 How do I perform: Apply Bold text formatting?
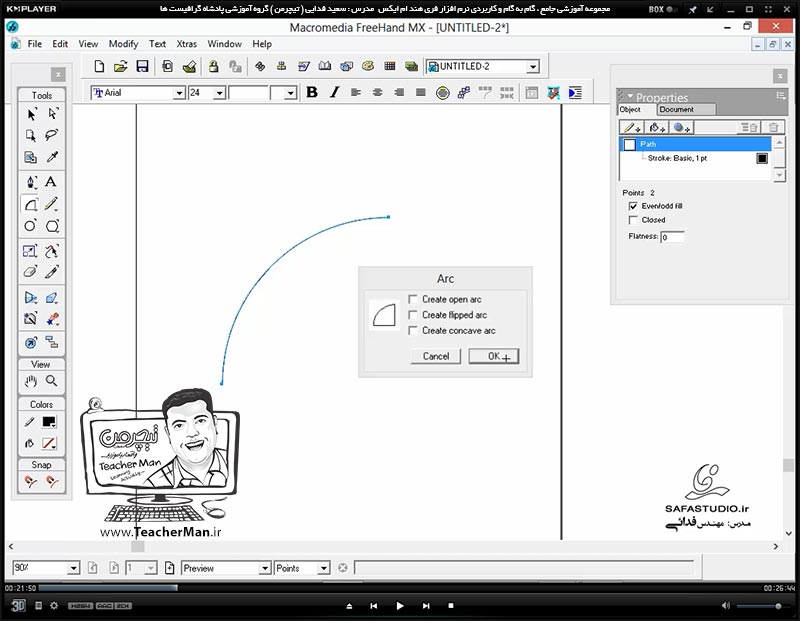tap(312, 92)
